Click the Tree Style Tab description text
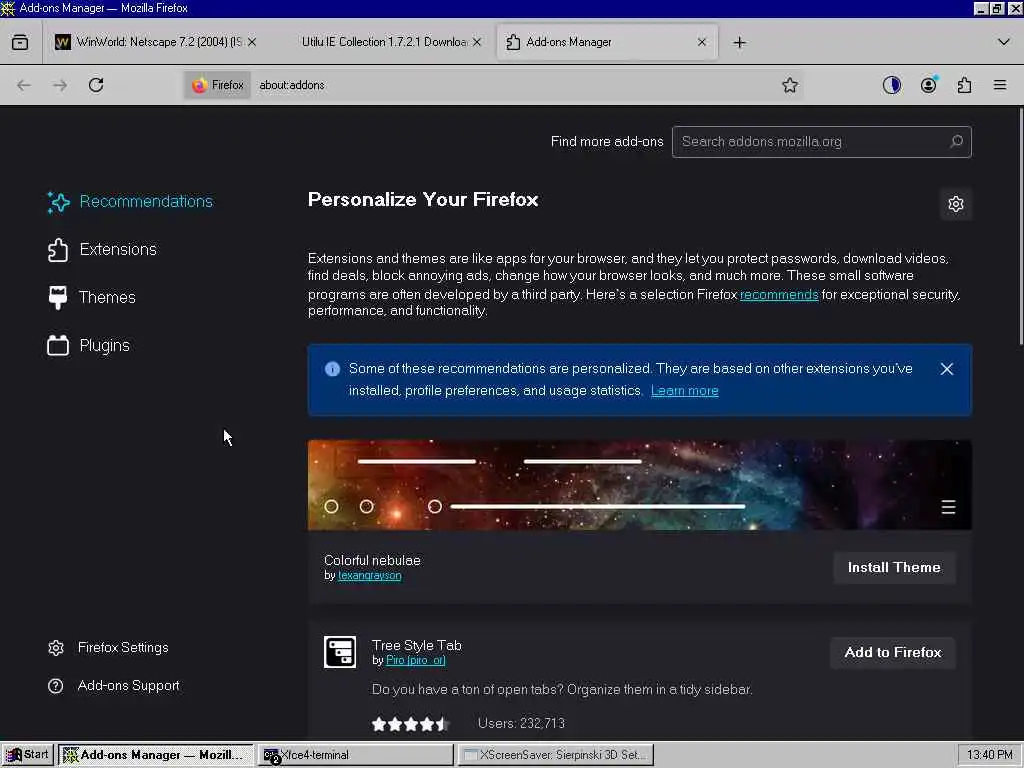 coord(562,690)
